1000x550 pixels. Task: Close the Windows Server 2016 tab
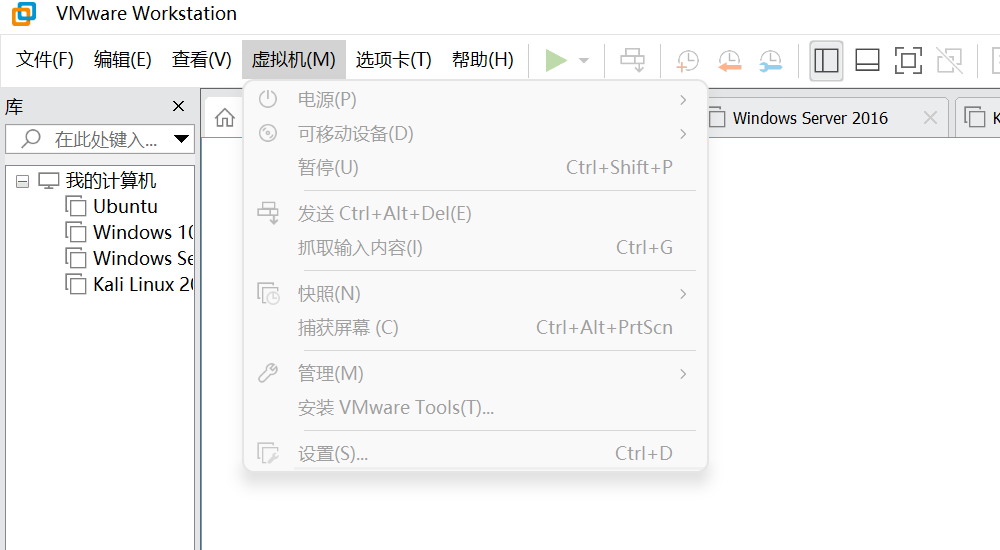930,118
